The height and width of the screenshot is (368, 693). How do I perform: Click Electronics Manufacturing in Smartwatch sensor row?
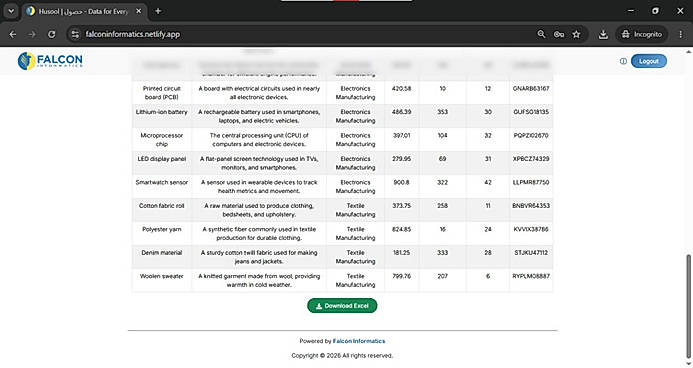pos(355,186)
